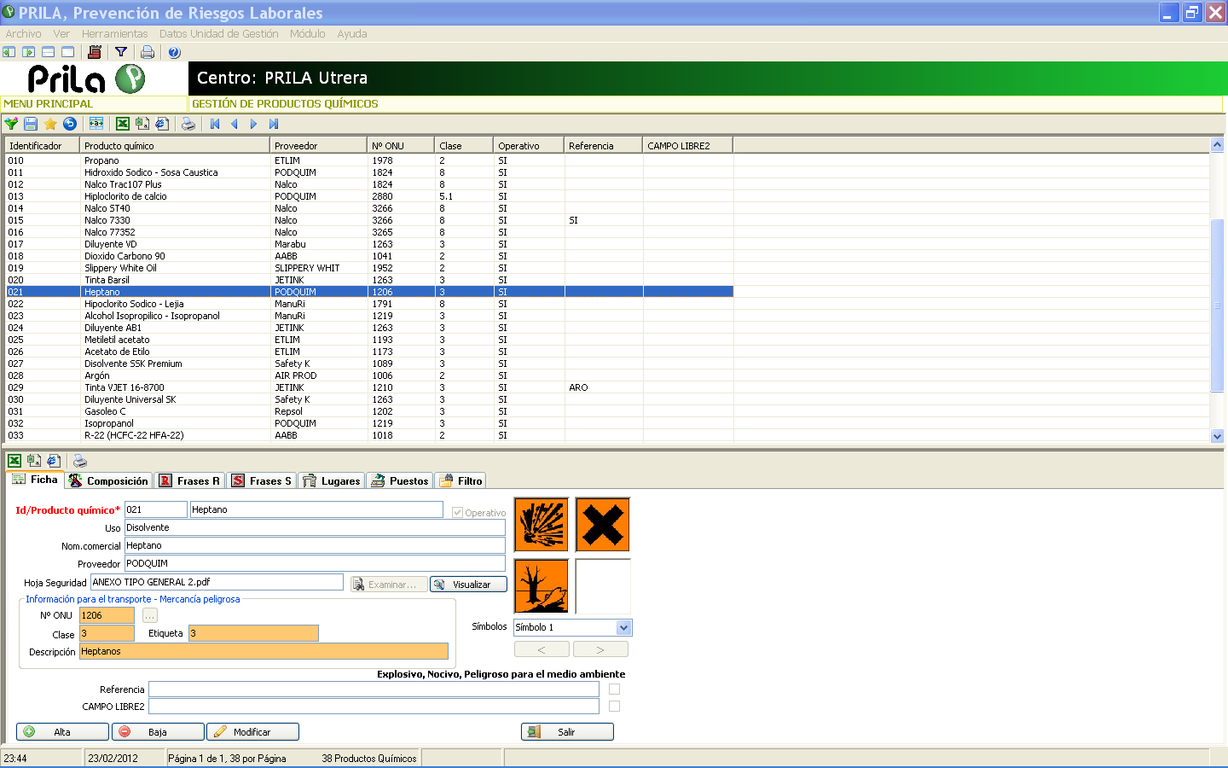Open the Herramientas menu
The image size is (1228, 768).
pos(114,34)
